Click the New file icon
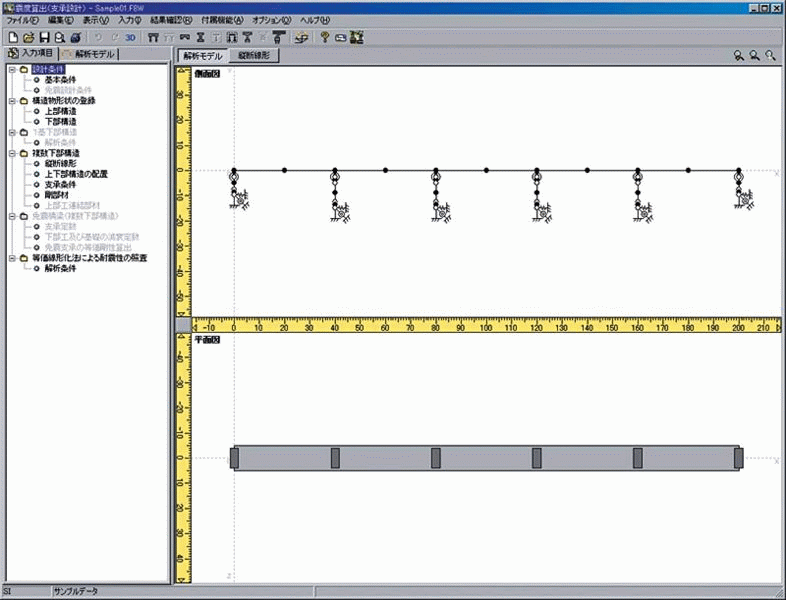 tap(11, 37)
